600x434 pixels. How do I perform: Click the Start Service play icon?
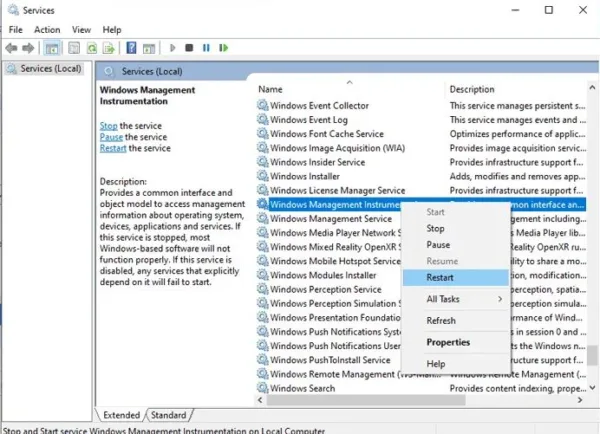pyautogui.click(x=173, y=48)
